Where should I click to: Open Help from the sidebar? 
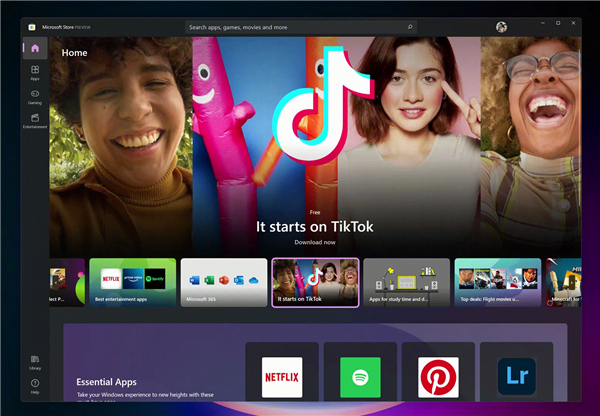(x=35, y=385)
